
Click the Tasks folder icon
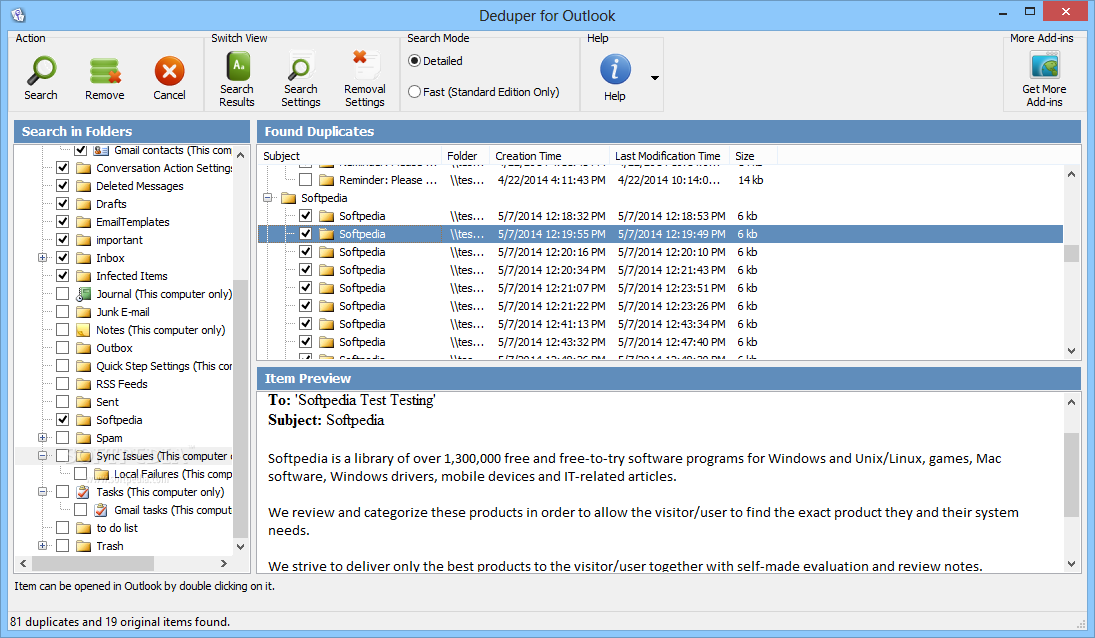click(84, 492)
